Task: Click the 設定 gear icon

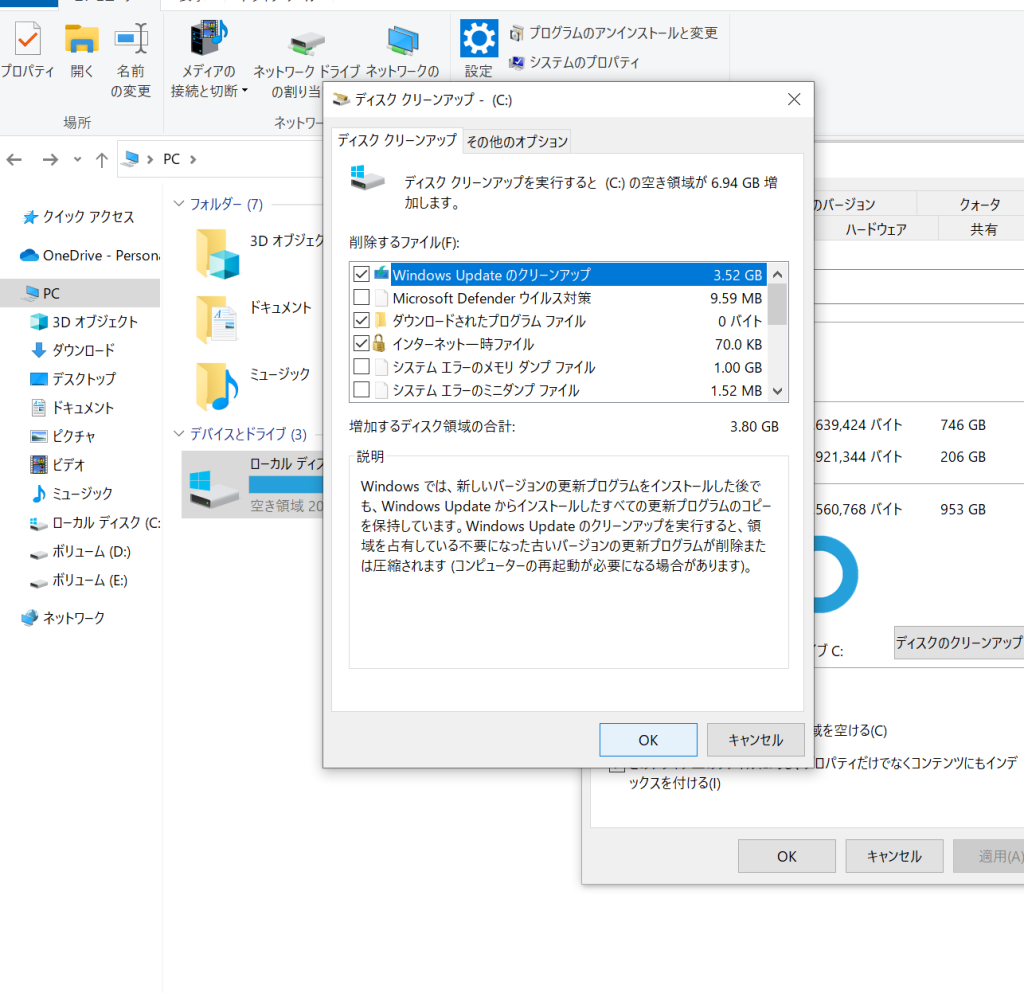Action: [478, 40]
